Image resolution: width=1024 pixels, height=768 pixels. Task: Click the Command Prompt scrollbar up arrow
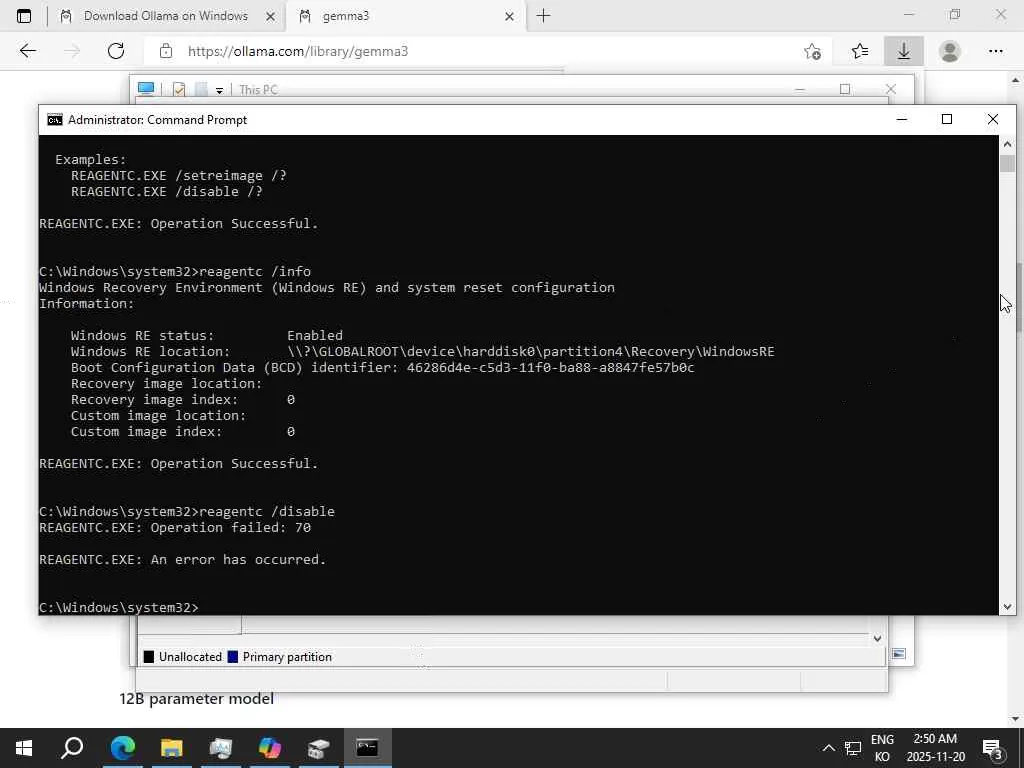point(1007,144)
